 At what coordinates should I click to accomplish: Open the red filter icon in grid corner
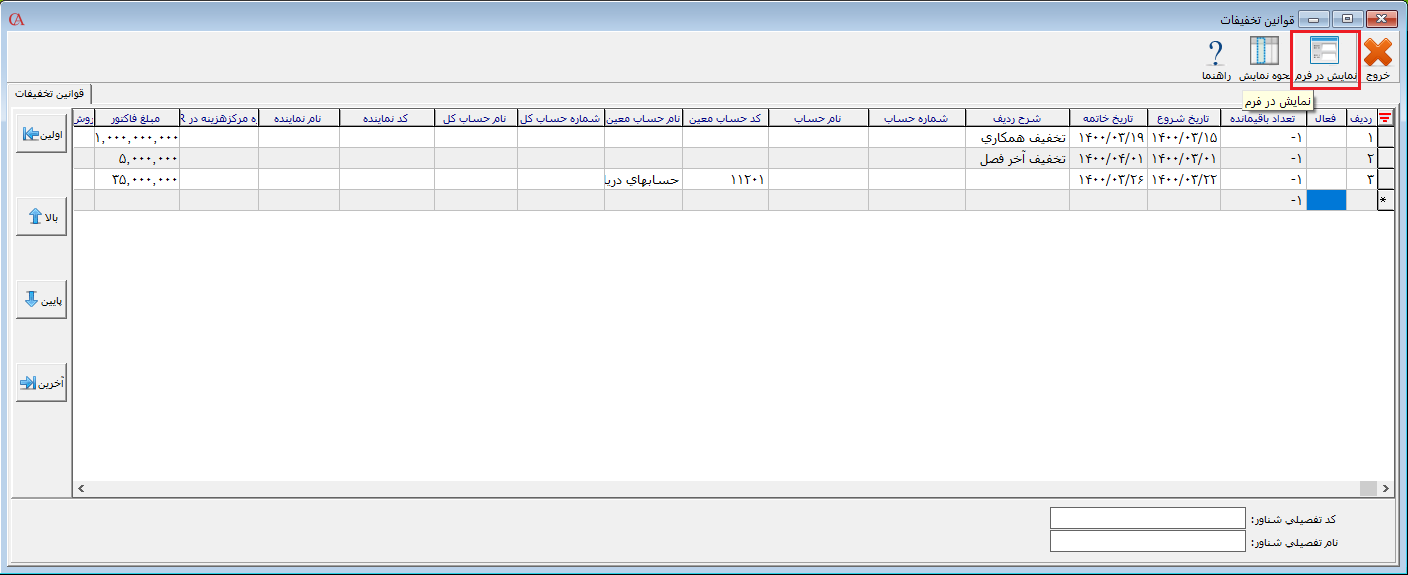[1385, 118]
